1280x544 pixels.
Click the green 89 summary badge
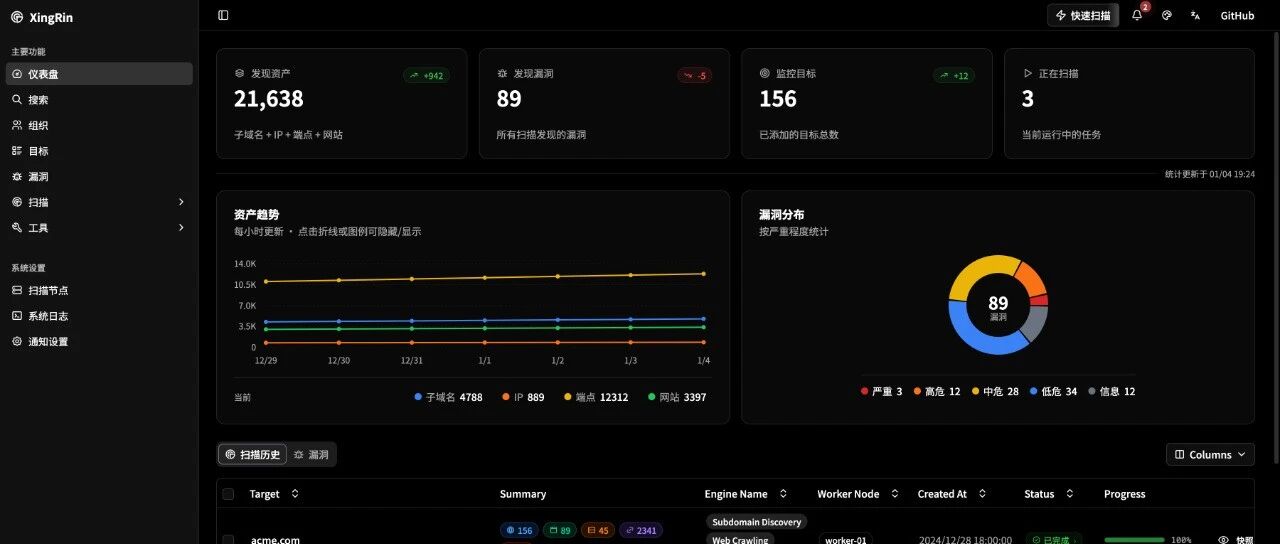tap(559, 530)
